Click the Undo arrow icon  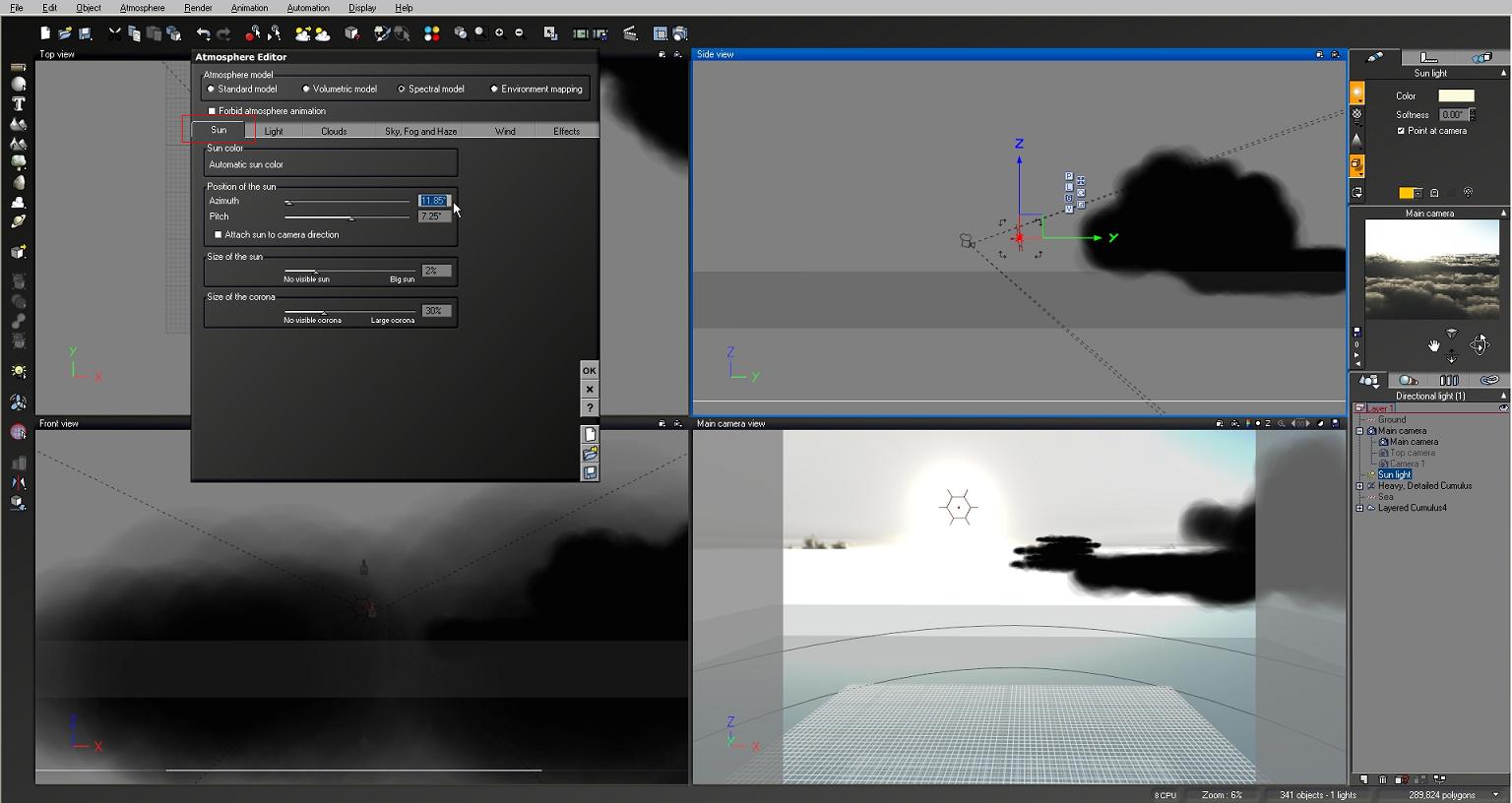point(204,33)
